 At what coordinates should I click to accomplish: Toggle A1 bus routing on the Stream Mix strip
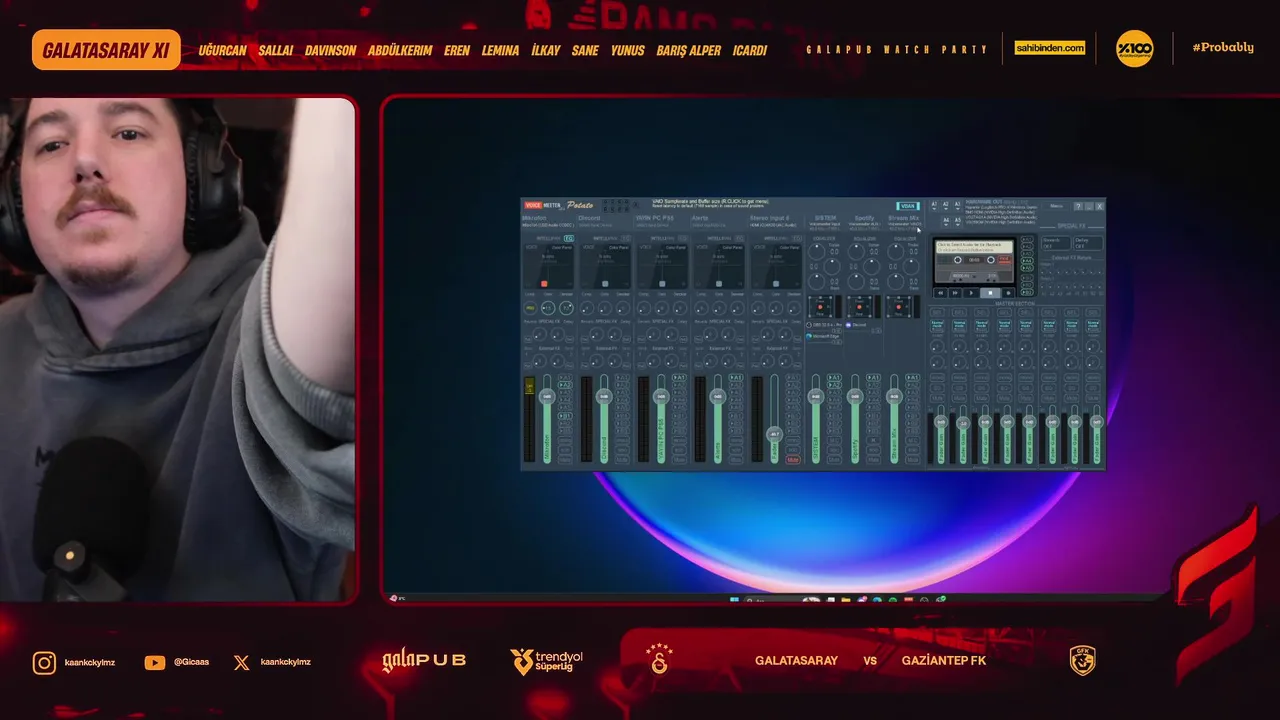pyautogui.click(x=913, y=378)
